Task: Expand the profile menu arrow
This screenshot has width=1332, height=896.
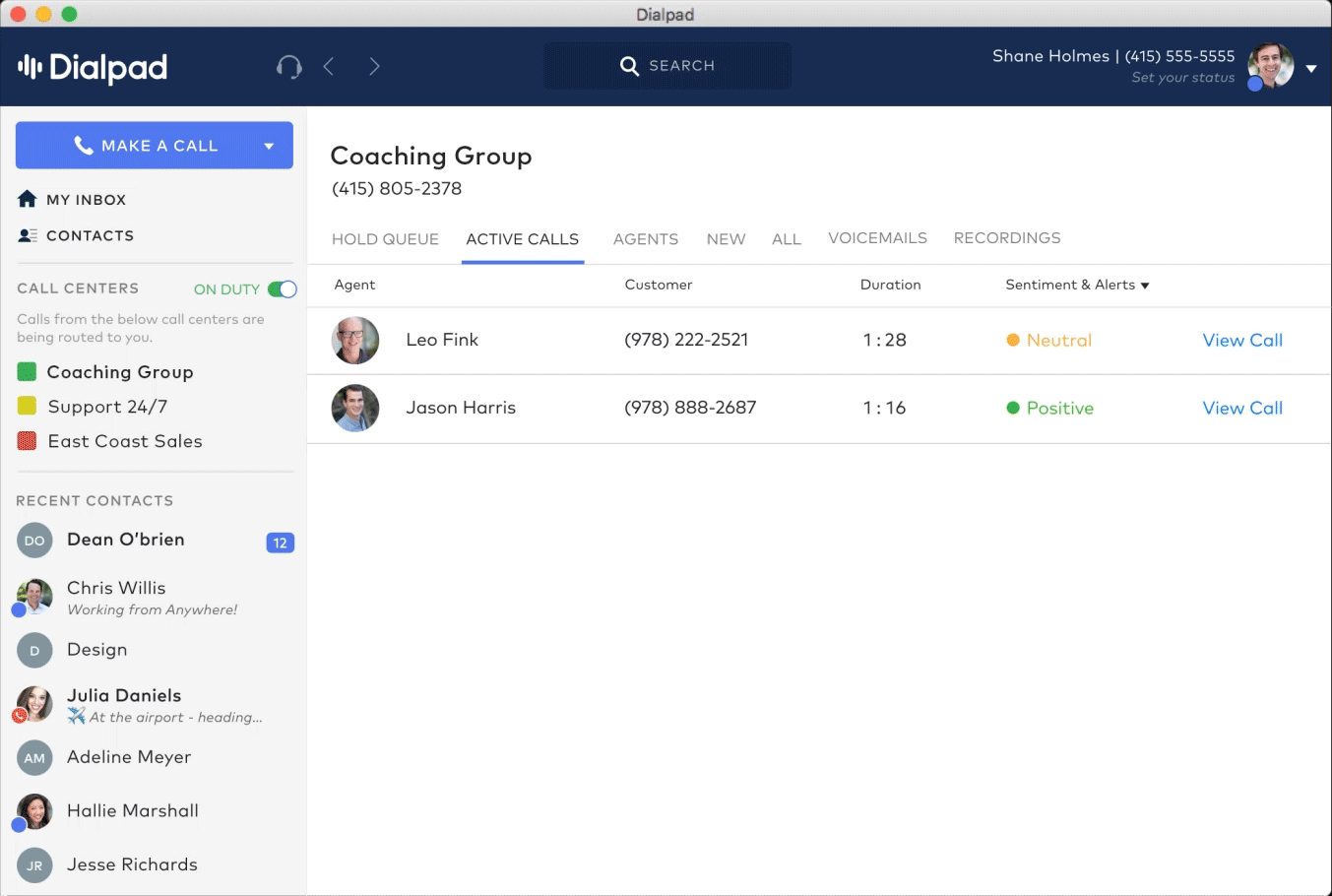Action: pos(1311,69)
